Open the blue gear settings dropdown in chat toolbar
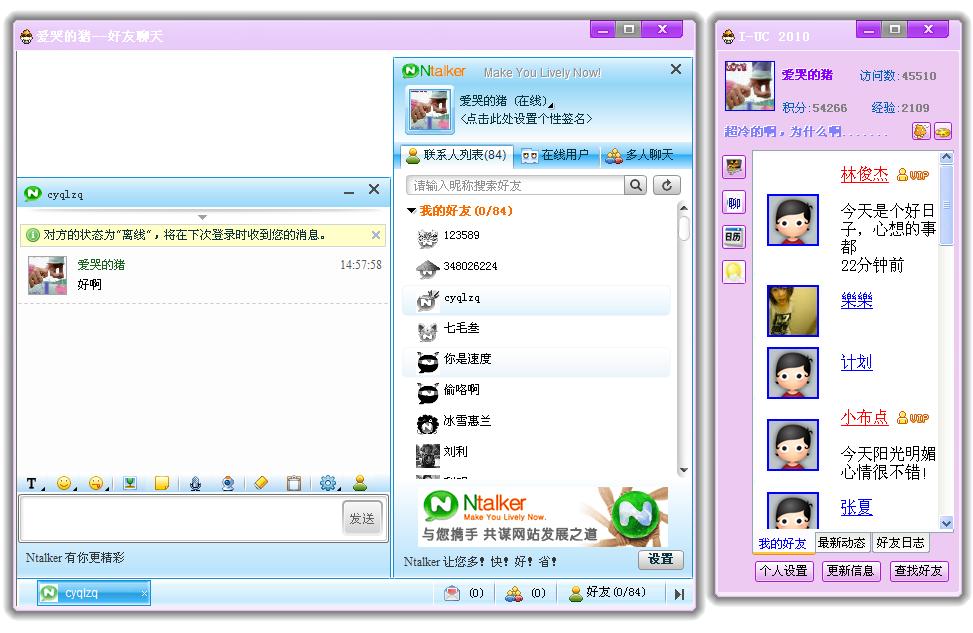 point(329,483)
